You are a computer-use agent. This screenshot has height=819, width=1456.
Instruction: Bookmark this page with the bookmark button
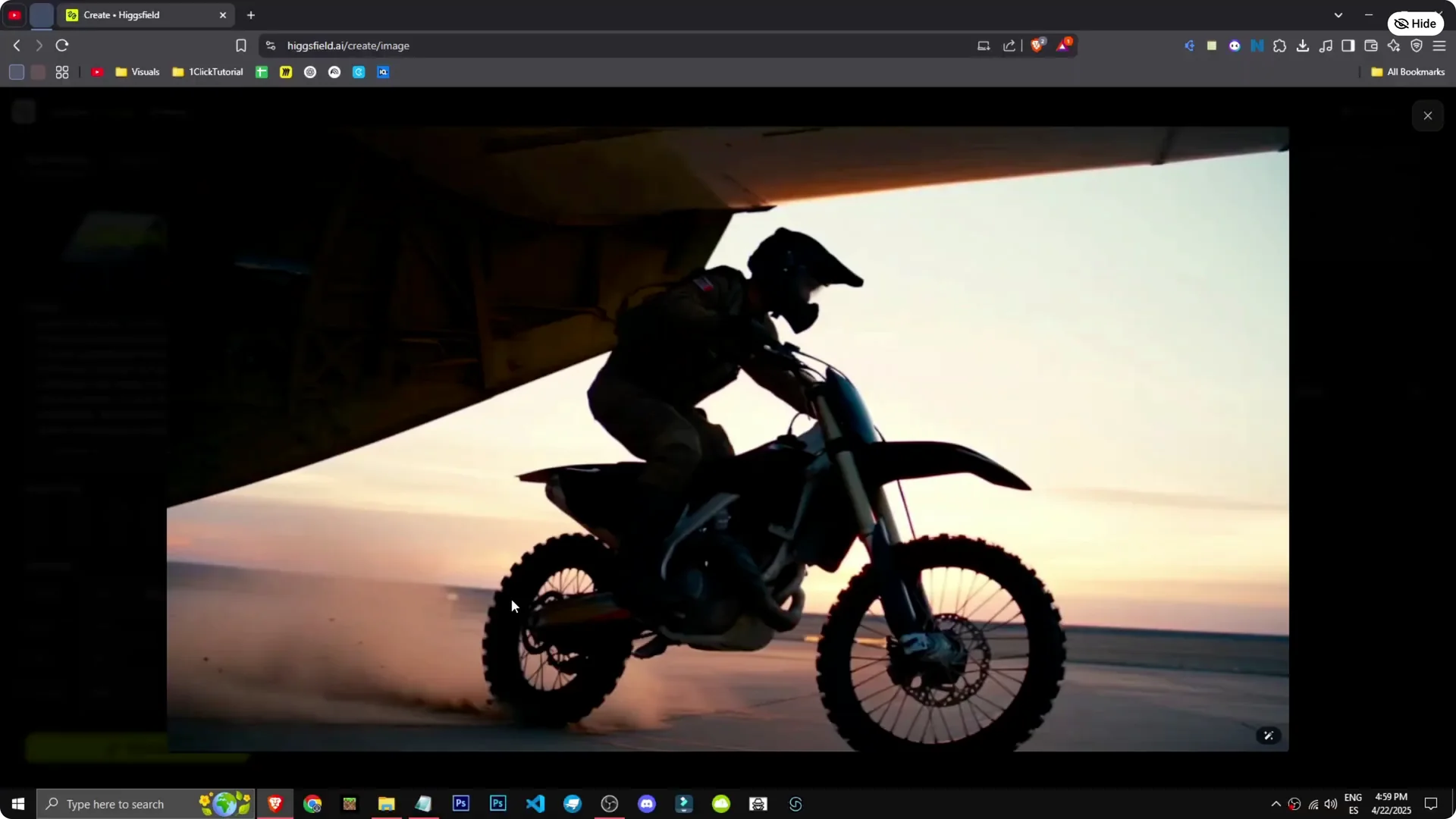pyautogui.click(x=241, y=45)
